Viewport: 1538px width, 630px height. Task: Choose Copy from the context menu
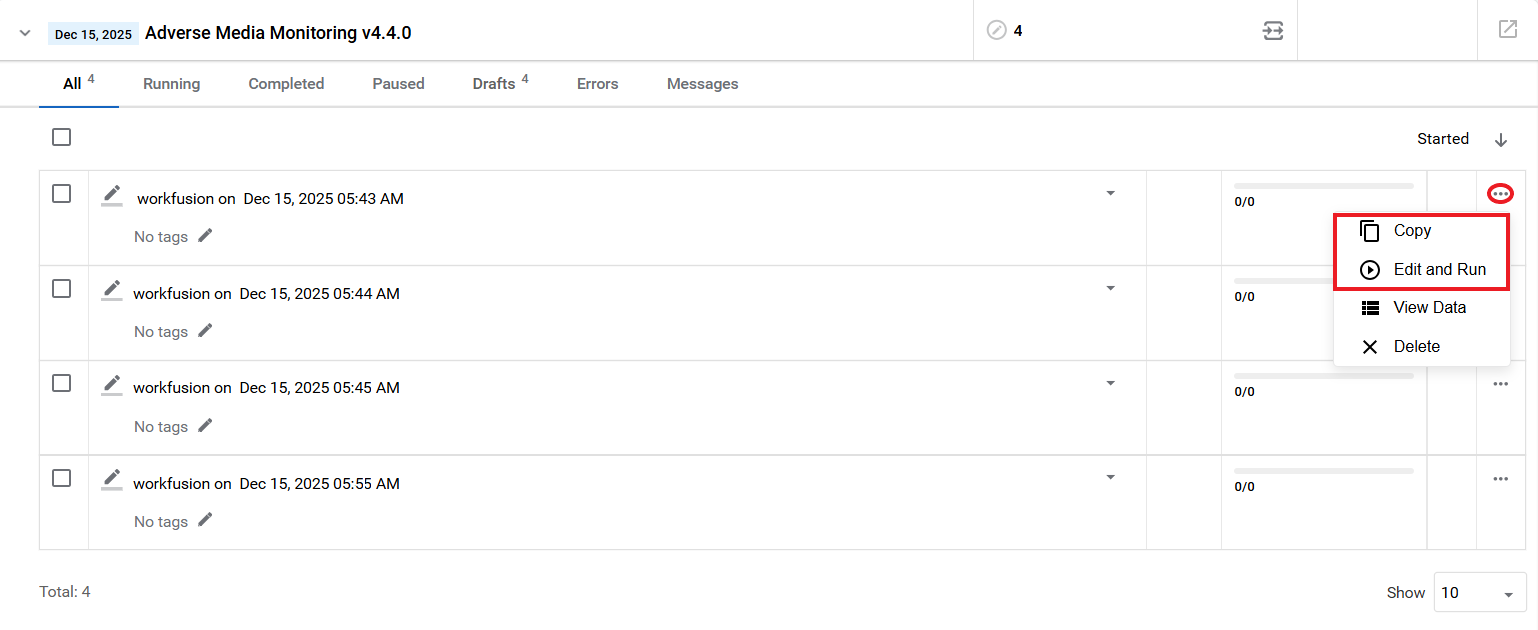(1421, 231)
